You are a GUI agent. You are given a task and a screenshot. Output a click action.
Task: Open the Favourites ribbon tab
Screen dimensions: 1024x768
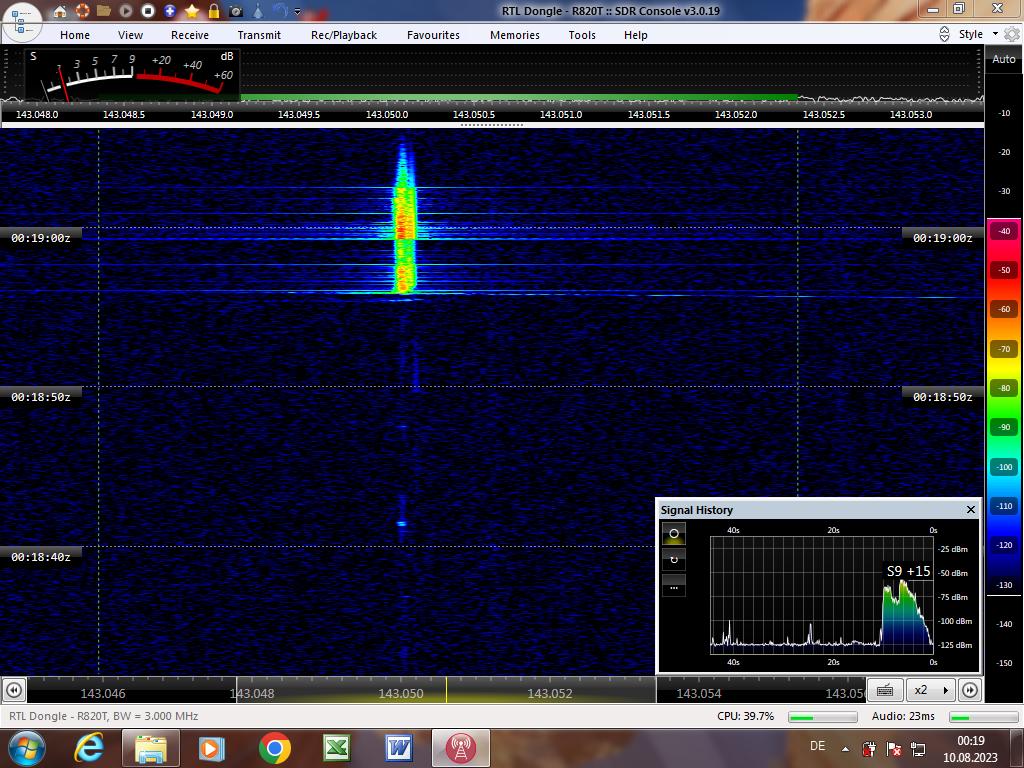(x=433, y=35)
